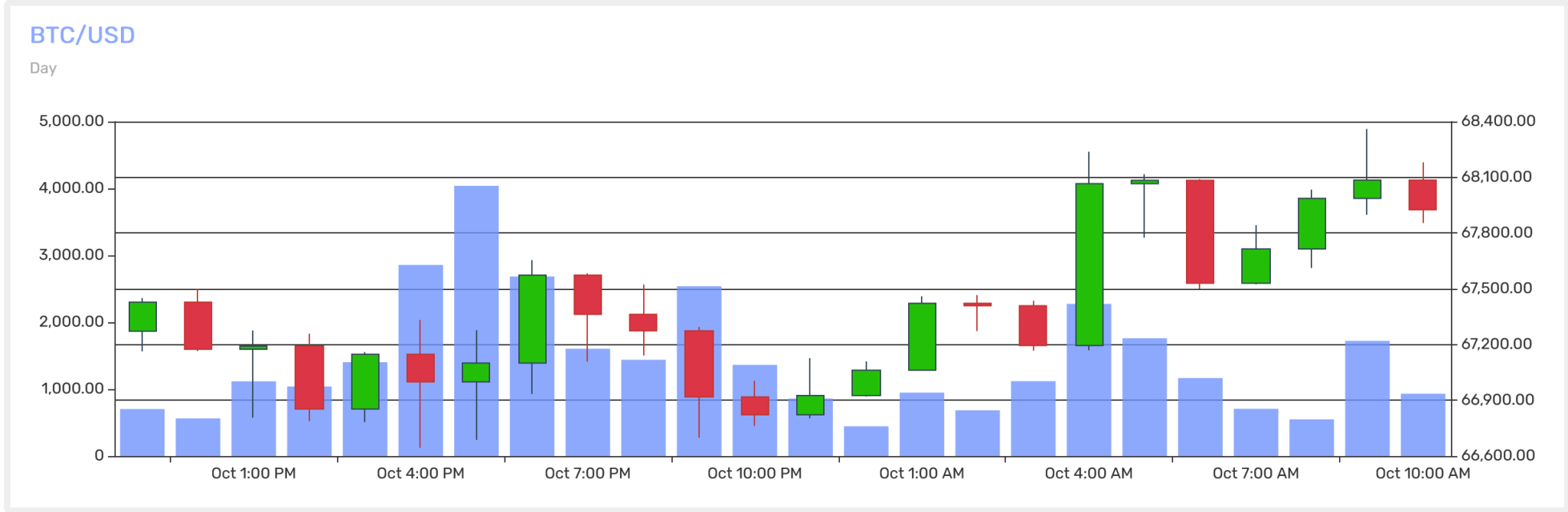Select the "Day" interval label under the title
The width and height of the screenshot is (1568, 512).
[x=43, y=68]
